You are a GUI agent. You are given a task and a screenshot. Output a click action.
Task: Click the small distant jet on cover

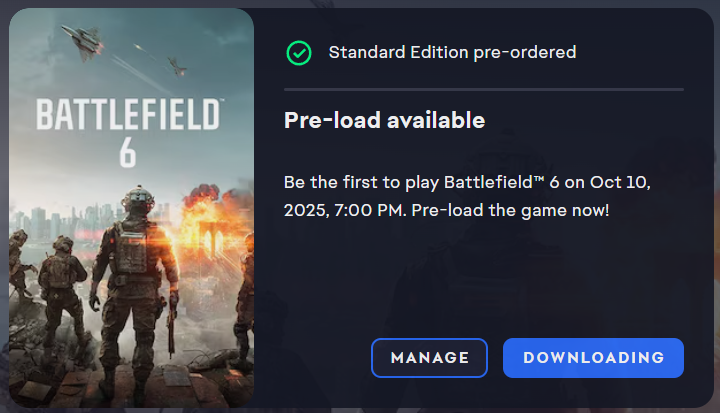pos(177,68)
